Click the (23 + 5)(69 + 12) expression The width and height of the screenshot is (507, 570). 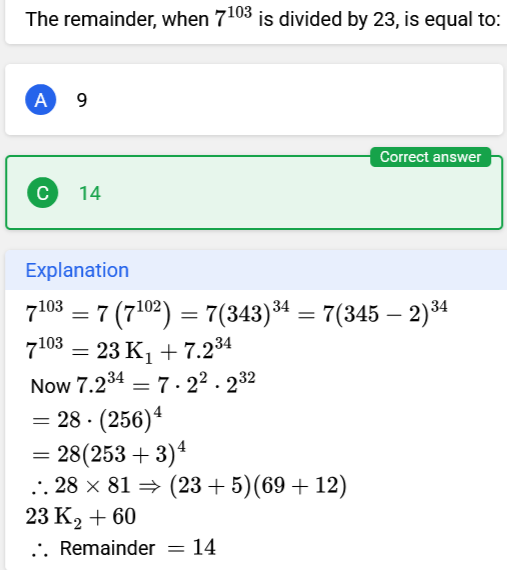click(258, 485)
